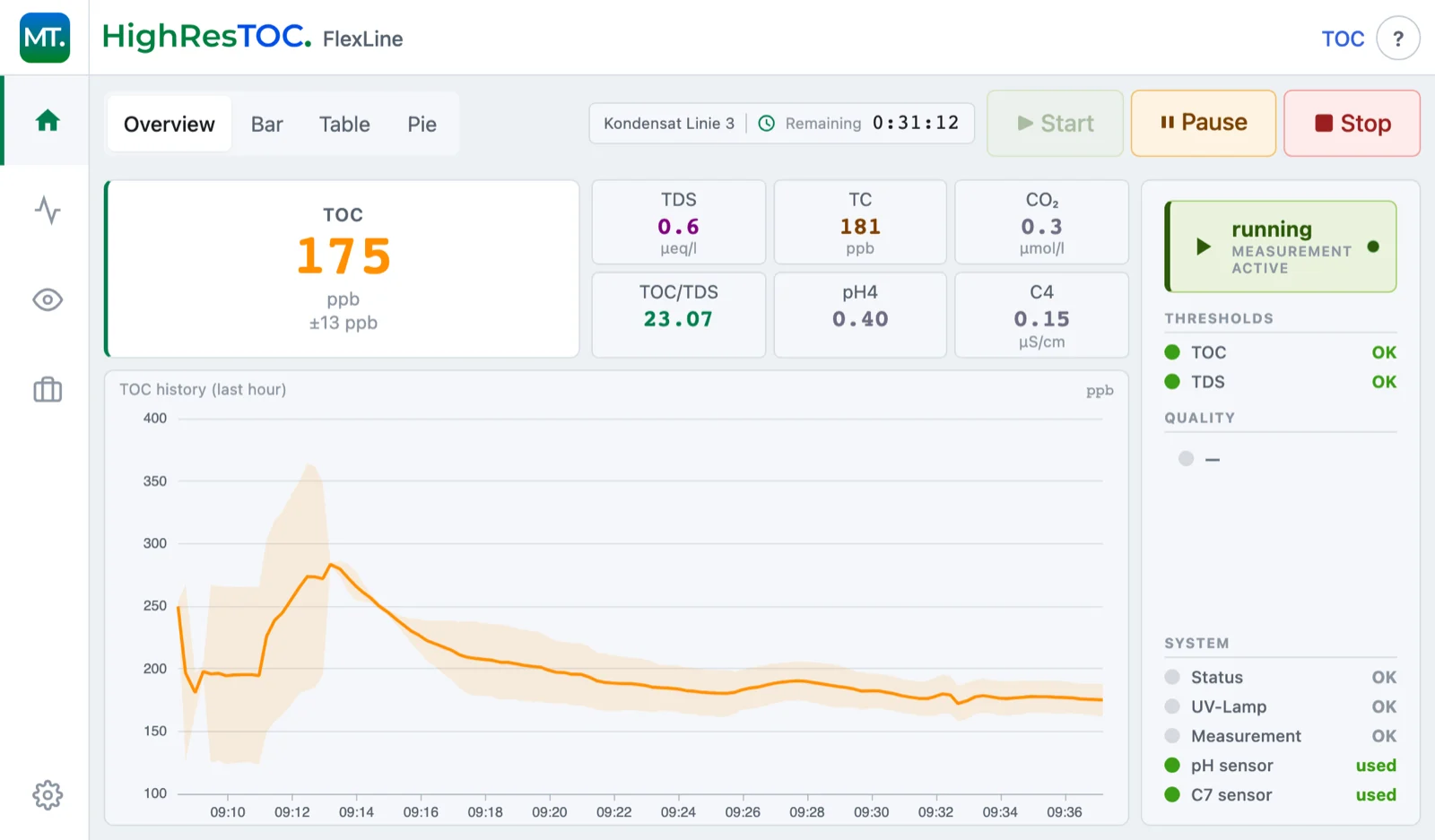Click the play icon in running status

pyautogui.click(x=1204, y=247)
